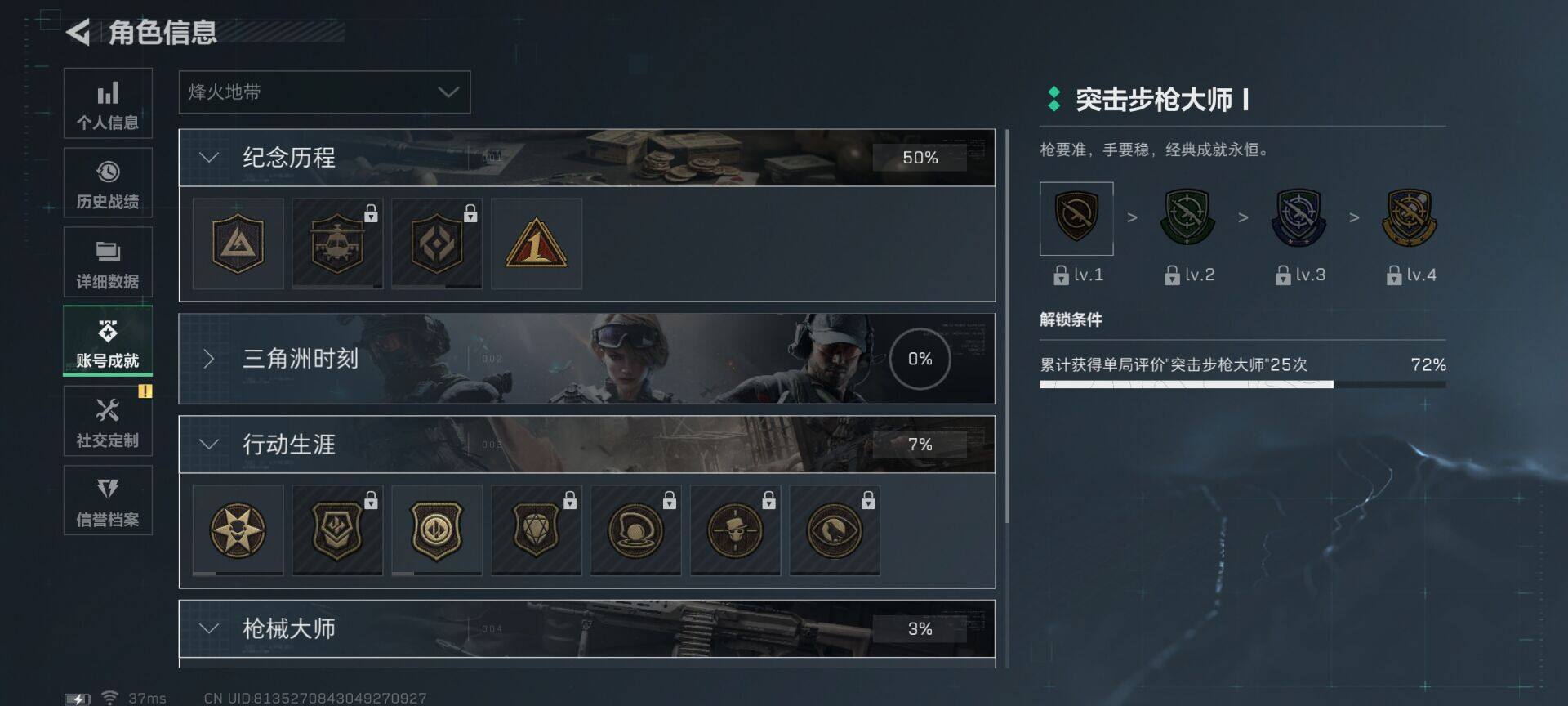The width and height of the screenshot is (1568, 706).
Task: Select the gold lv.4 badge tier
Action: coord(1410,218)
